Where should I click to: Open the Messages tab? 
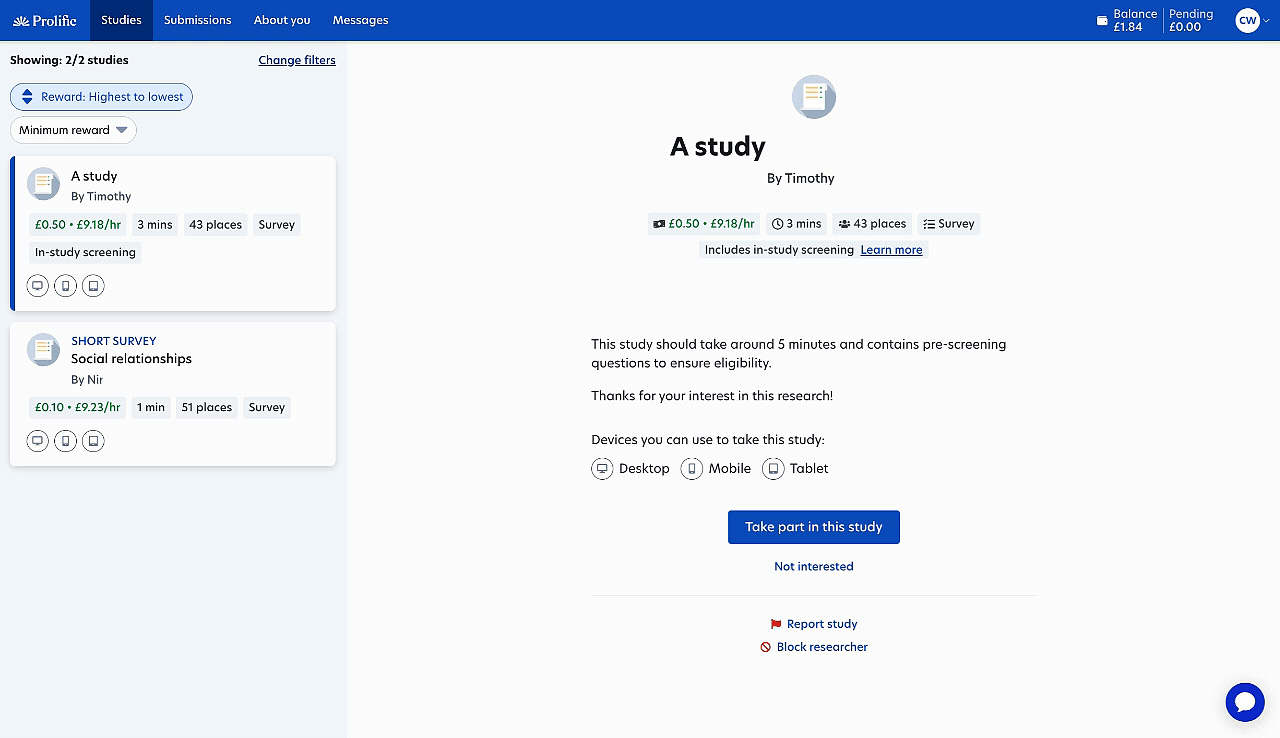(x=361, y=20)
